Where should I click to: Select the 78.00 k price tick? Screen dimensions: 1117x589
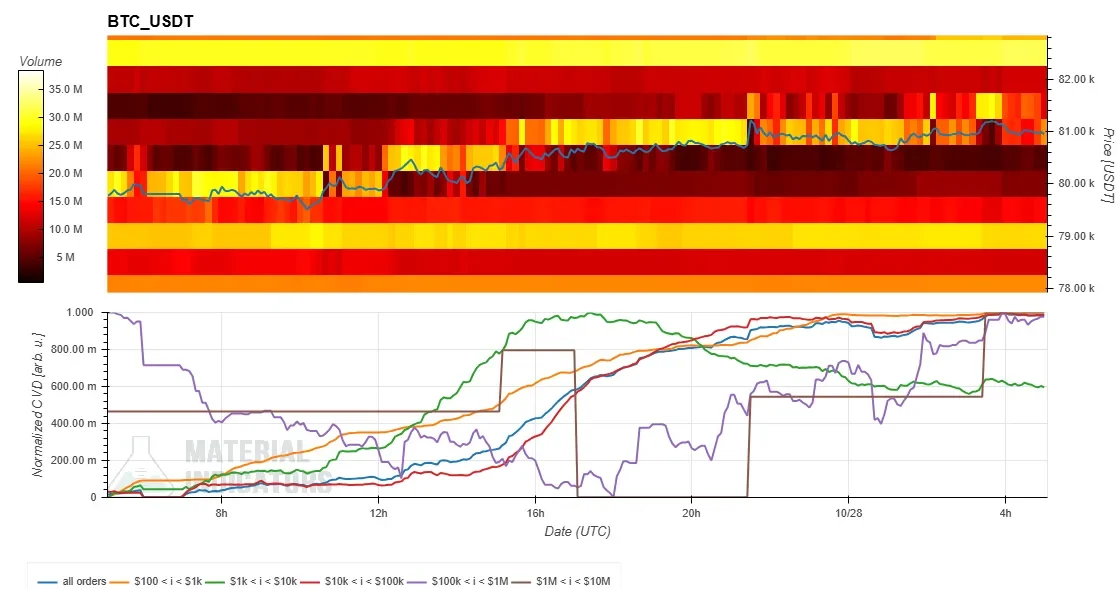[1075, 288]
